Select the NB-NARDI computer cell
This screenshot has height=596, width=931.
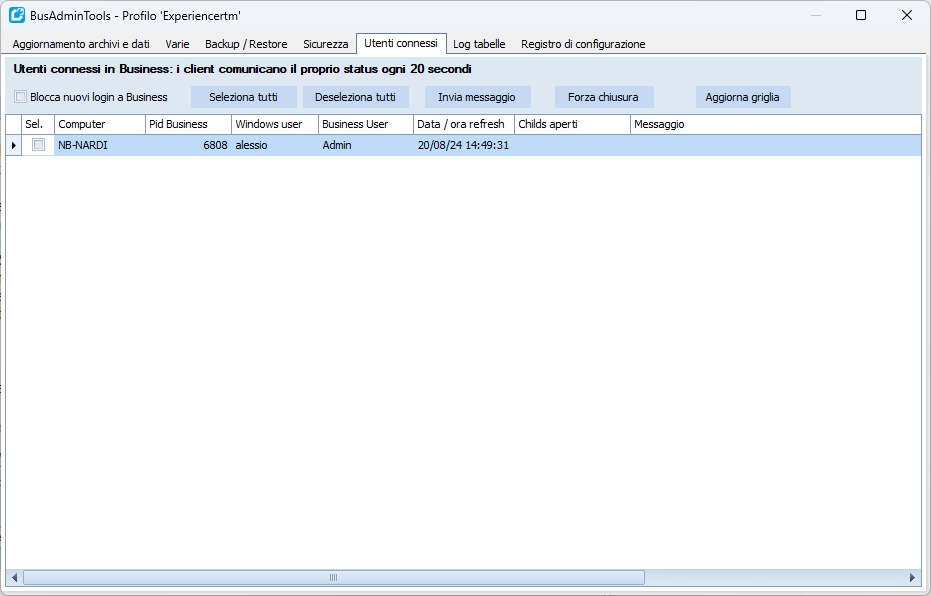pos(100,145)
